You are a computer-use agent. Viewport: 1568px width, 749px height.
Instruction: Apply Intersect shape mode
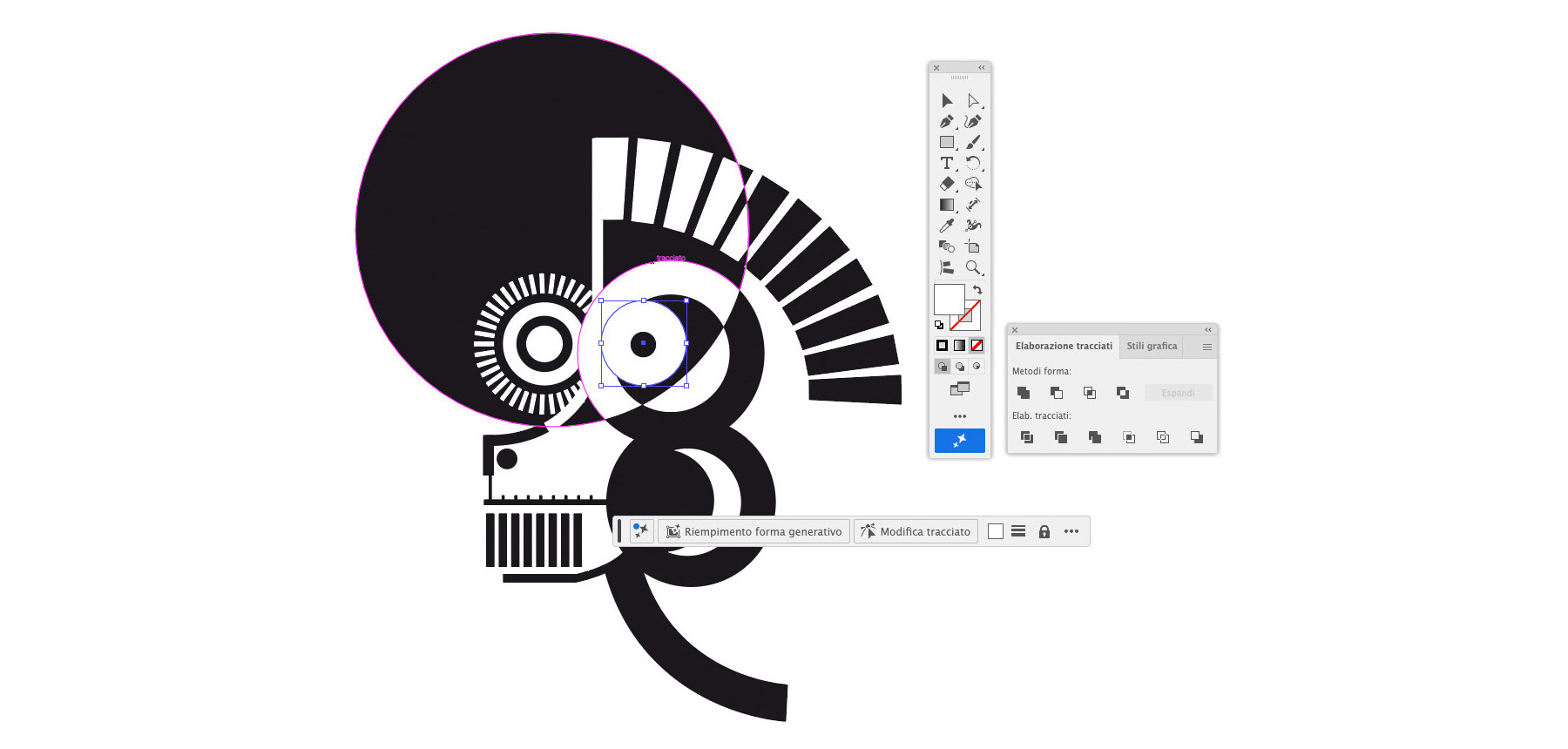point(1090,393)
